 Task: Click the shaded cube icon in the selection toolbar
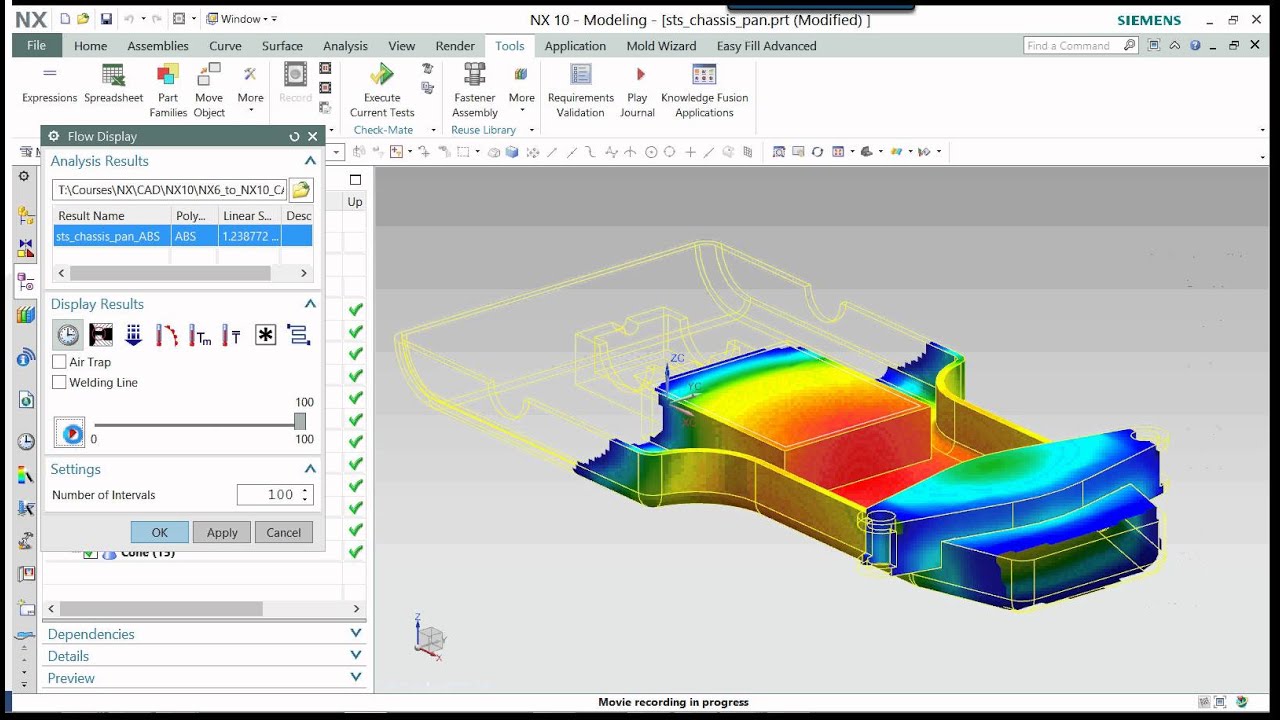(x=512, y=152)
